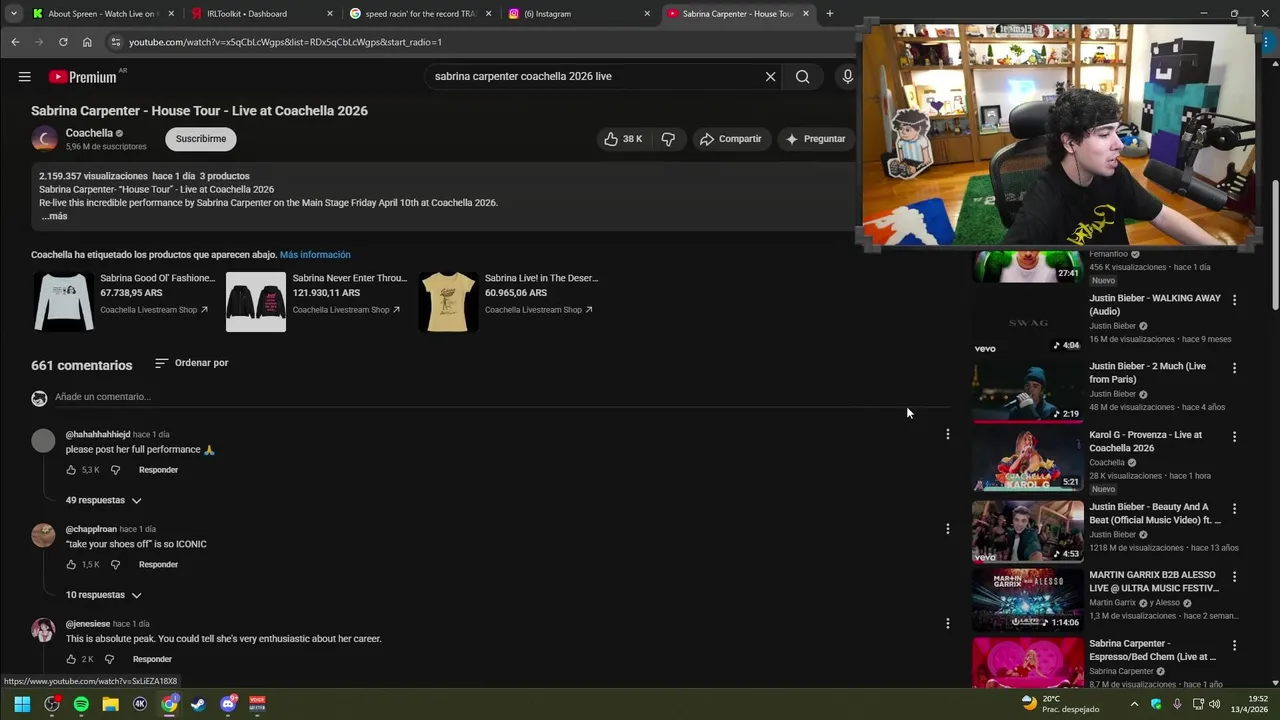The width and height of the screenshot is (1280, 720).
Task: Open the Coachella channel avatar
Action: click(44, 139)
